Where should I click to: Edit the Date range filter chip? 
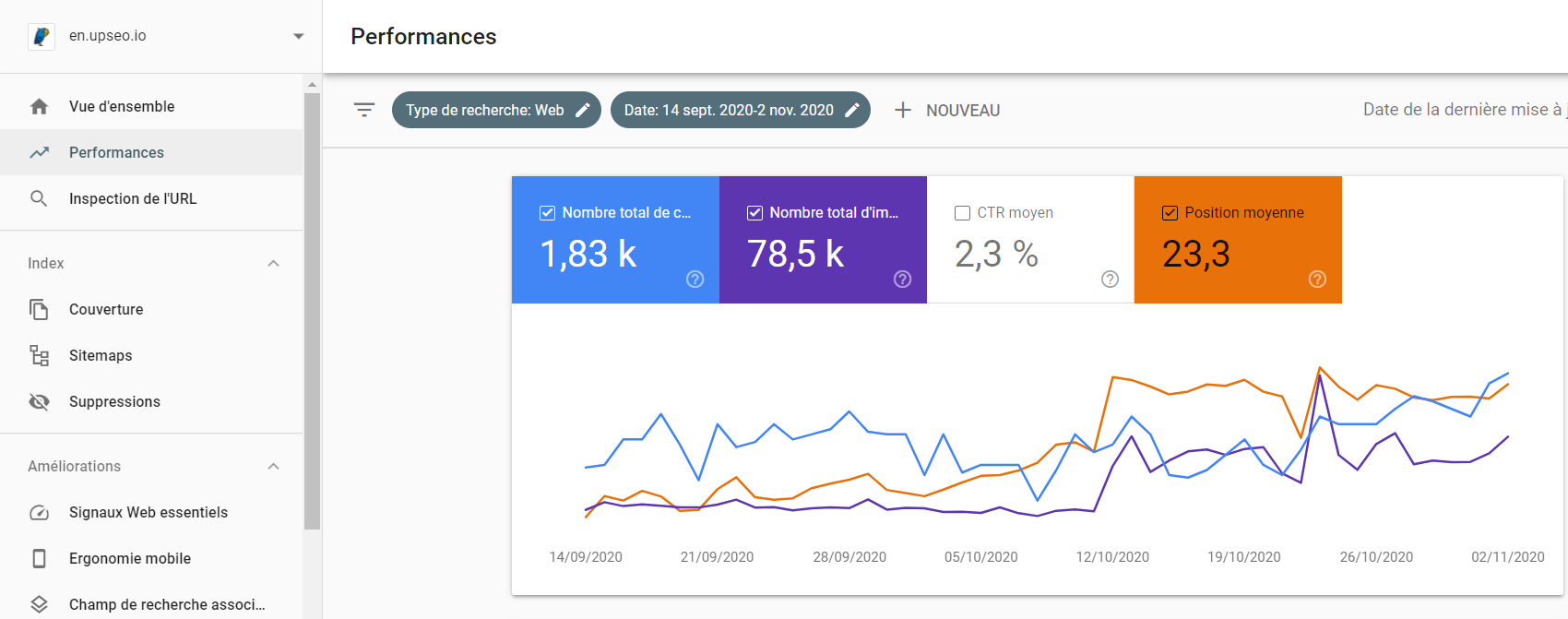pos(740,110)
